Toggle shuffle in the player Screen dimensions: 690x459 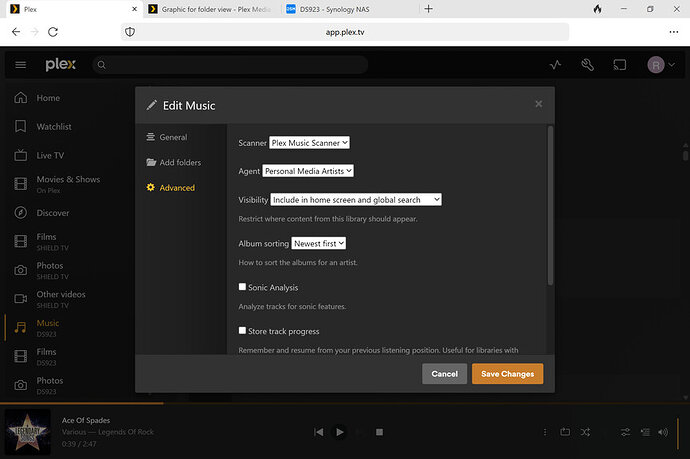585,432
